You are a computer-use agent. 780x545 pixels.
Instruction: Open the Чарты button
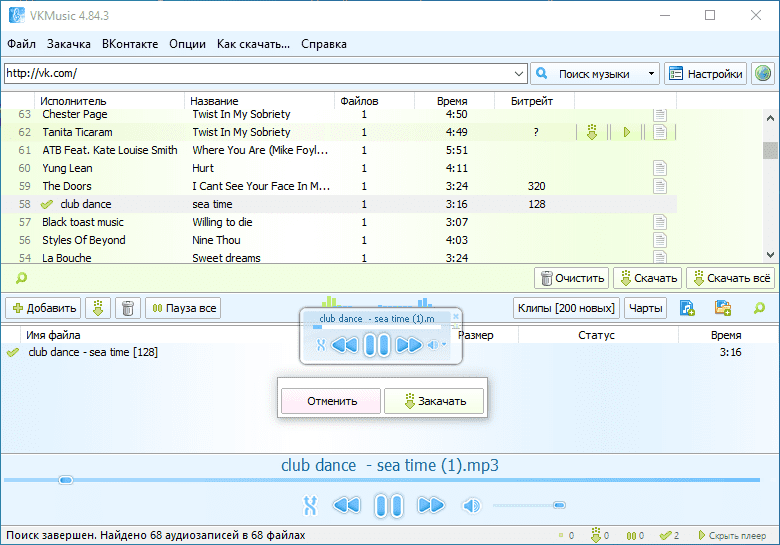645,308
